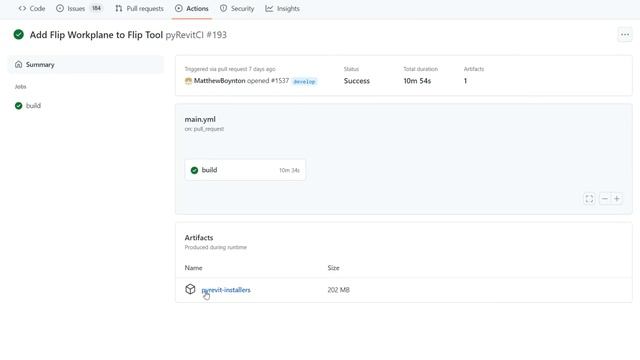This screenshot has height=360, width=640.
Task: Click the Pull requests icon
Action: [118, 8]
